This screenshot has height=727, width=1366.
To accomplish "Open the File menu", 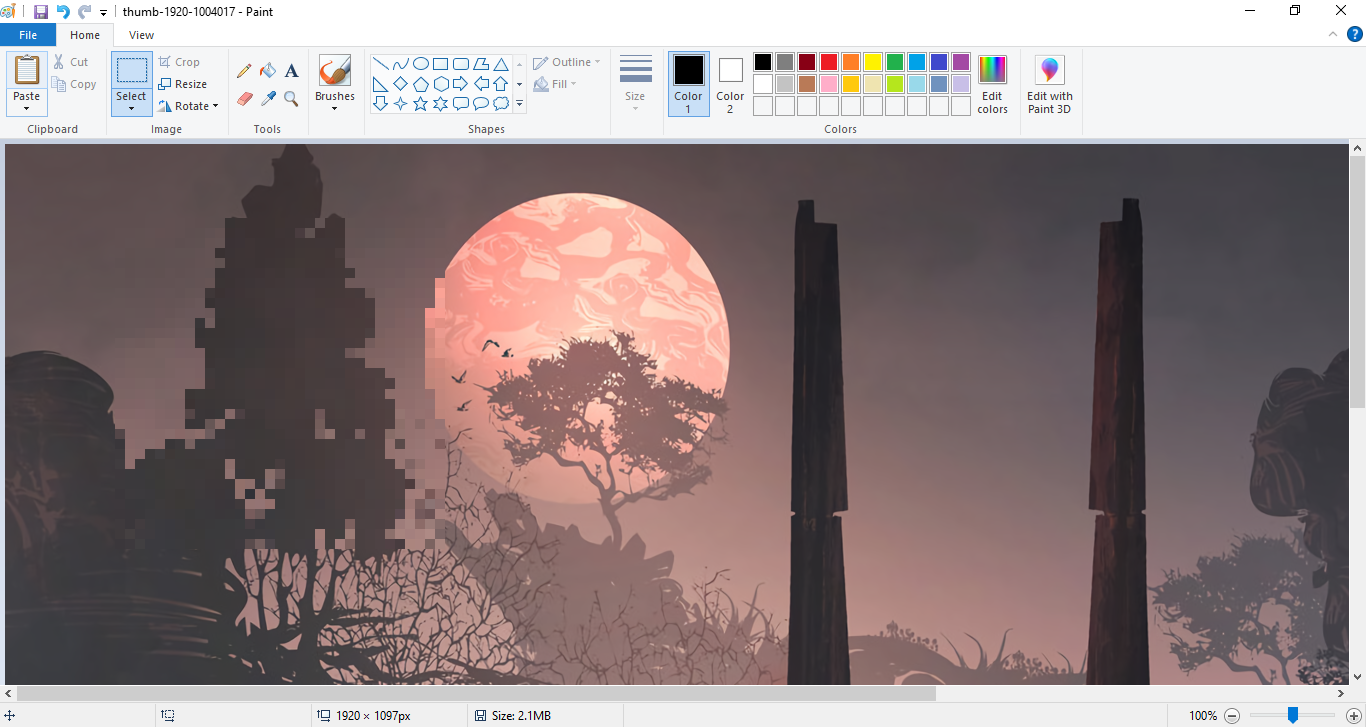I will click(28, 35).
